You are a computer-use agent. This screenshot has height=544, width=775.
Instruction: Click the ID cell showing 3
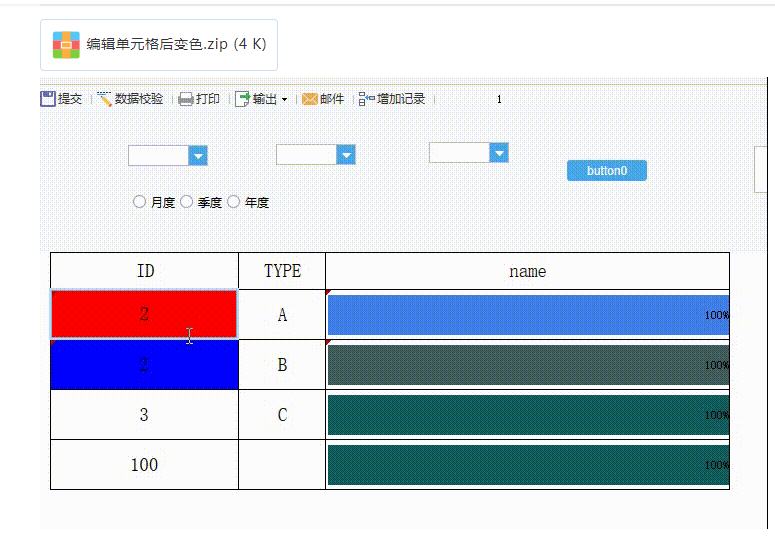(x=144, y=415)
